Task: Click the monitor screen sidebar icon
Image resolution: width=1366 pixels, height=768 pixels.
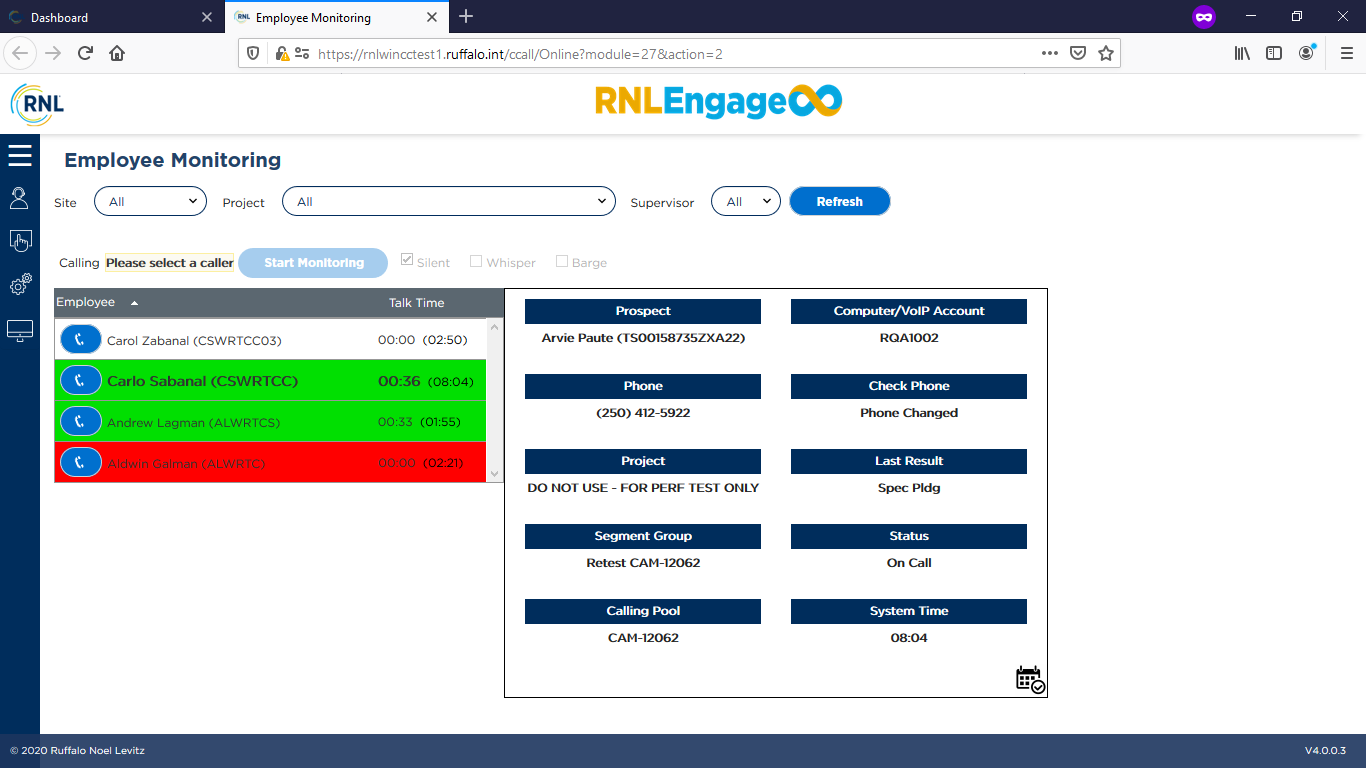Action: 20,331
